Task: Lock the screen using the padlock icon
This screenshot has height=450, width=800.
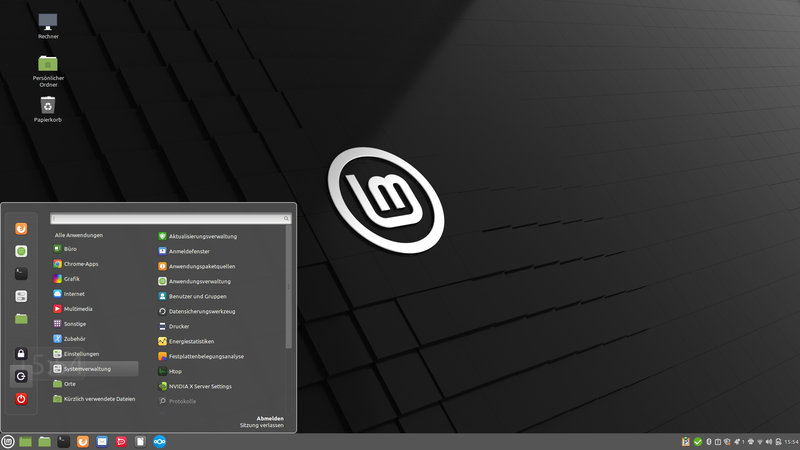Action: coord(21,353)
